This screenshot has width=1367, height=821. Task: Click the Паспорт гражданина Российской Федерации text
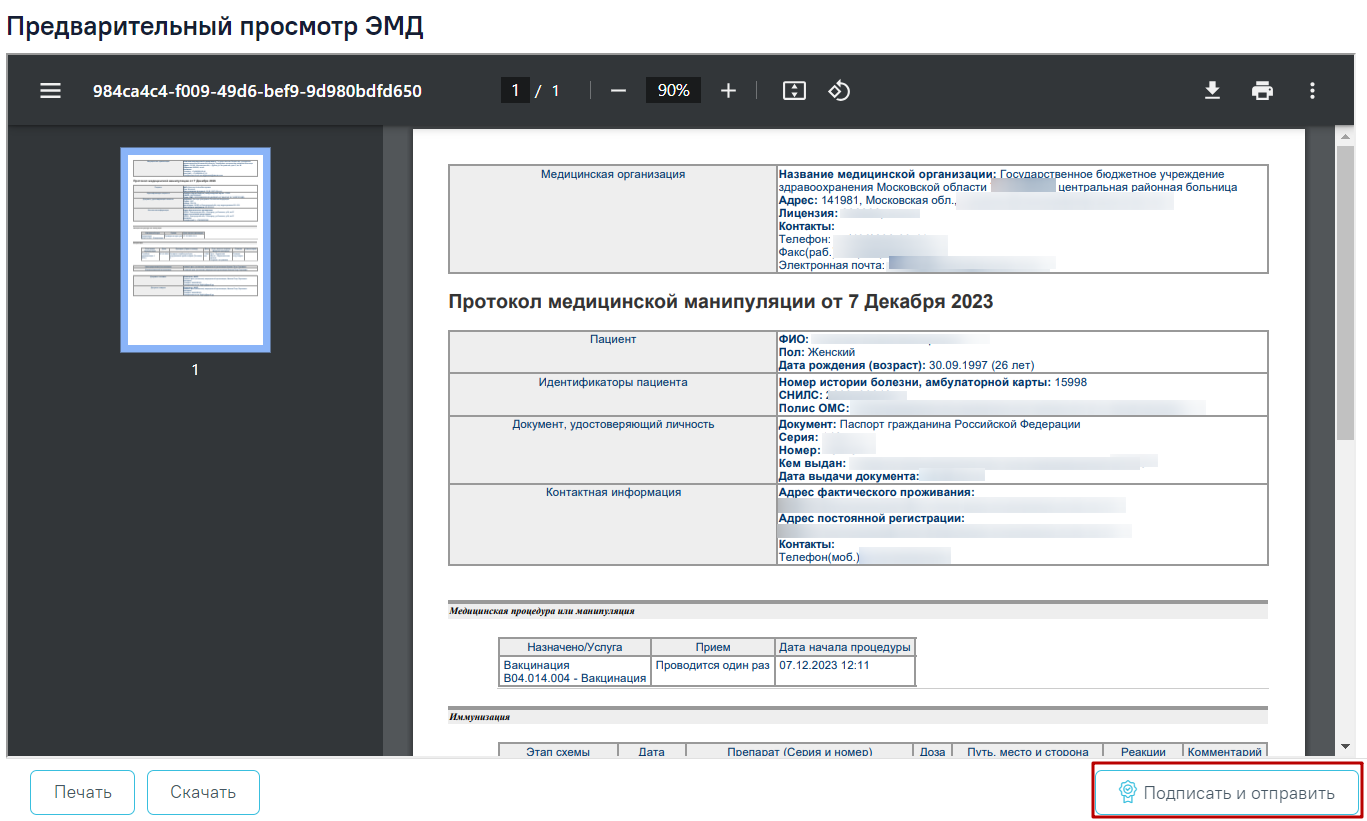coord(960,424)
